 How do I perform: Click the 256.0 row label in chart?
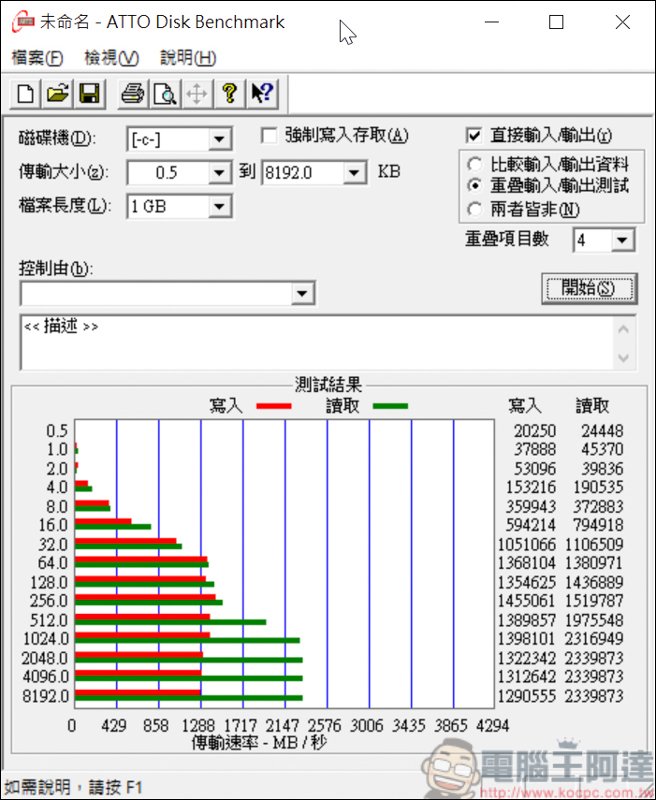point(49,601)
